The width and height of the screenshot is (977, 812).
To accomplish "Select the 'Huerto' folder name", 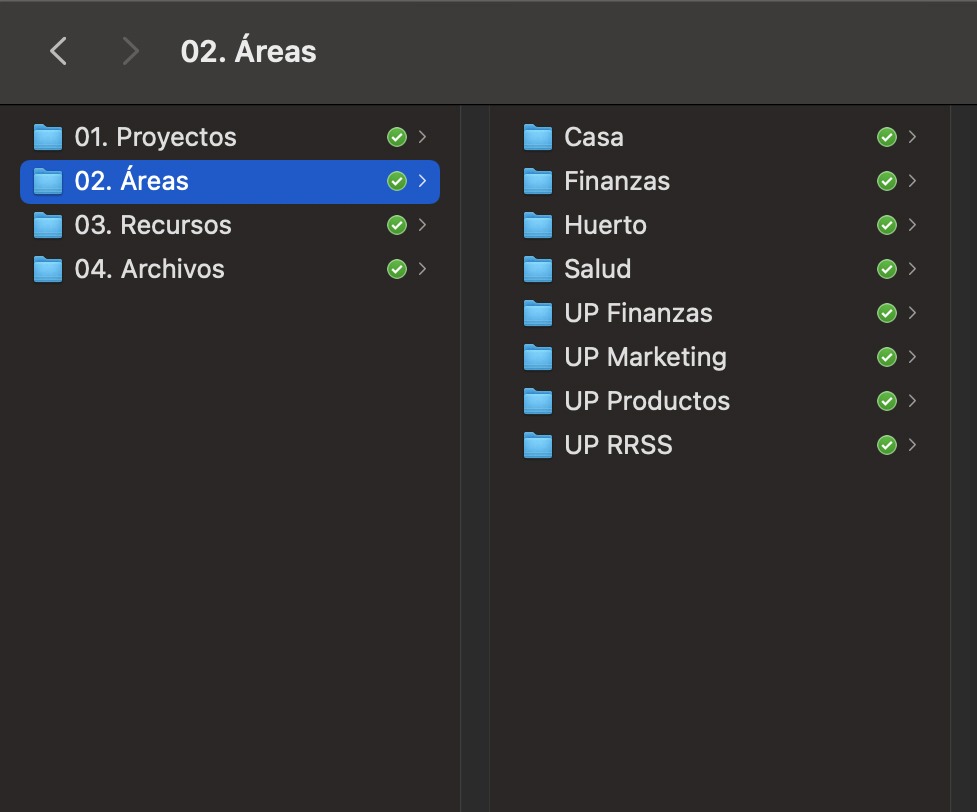I will point(606,225).
